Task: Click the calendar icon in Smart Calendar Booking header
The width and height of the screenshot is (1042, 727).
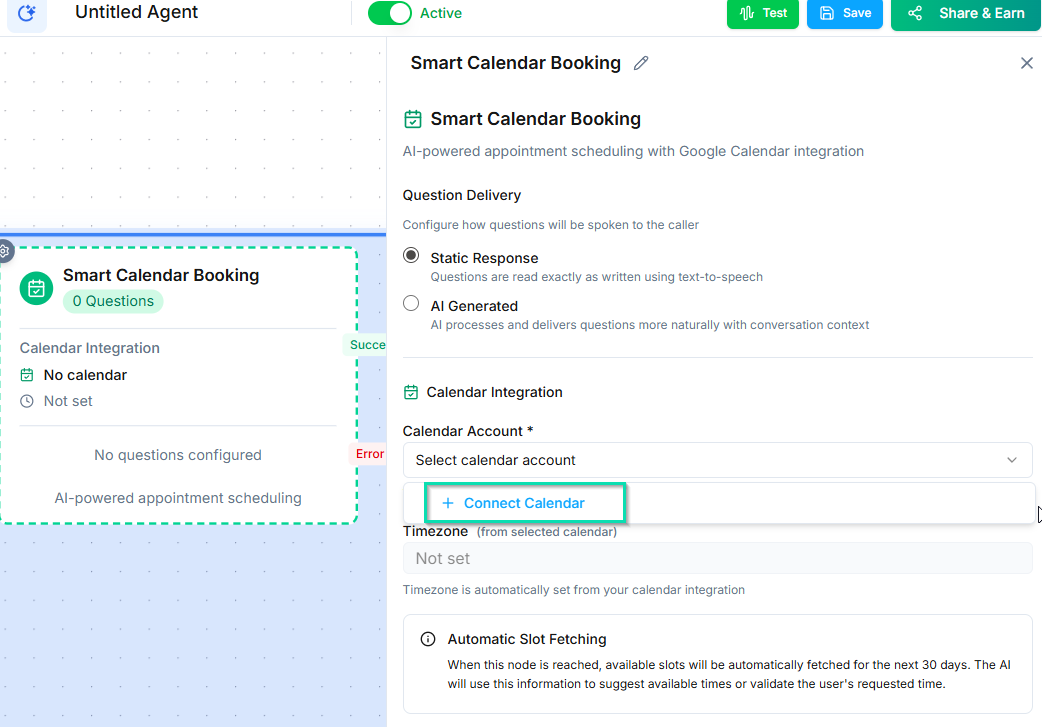Action: click(412, 118)
